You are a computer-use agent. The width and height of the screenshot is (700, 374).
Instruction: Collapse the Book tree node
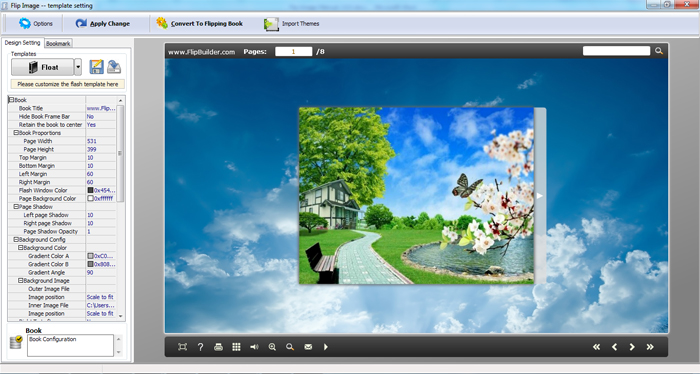tap(12, 100)
